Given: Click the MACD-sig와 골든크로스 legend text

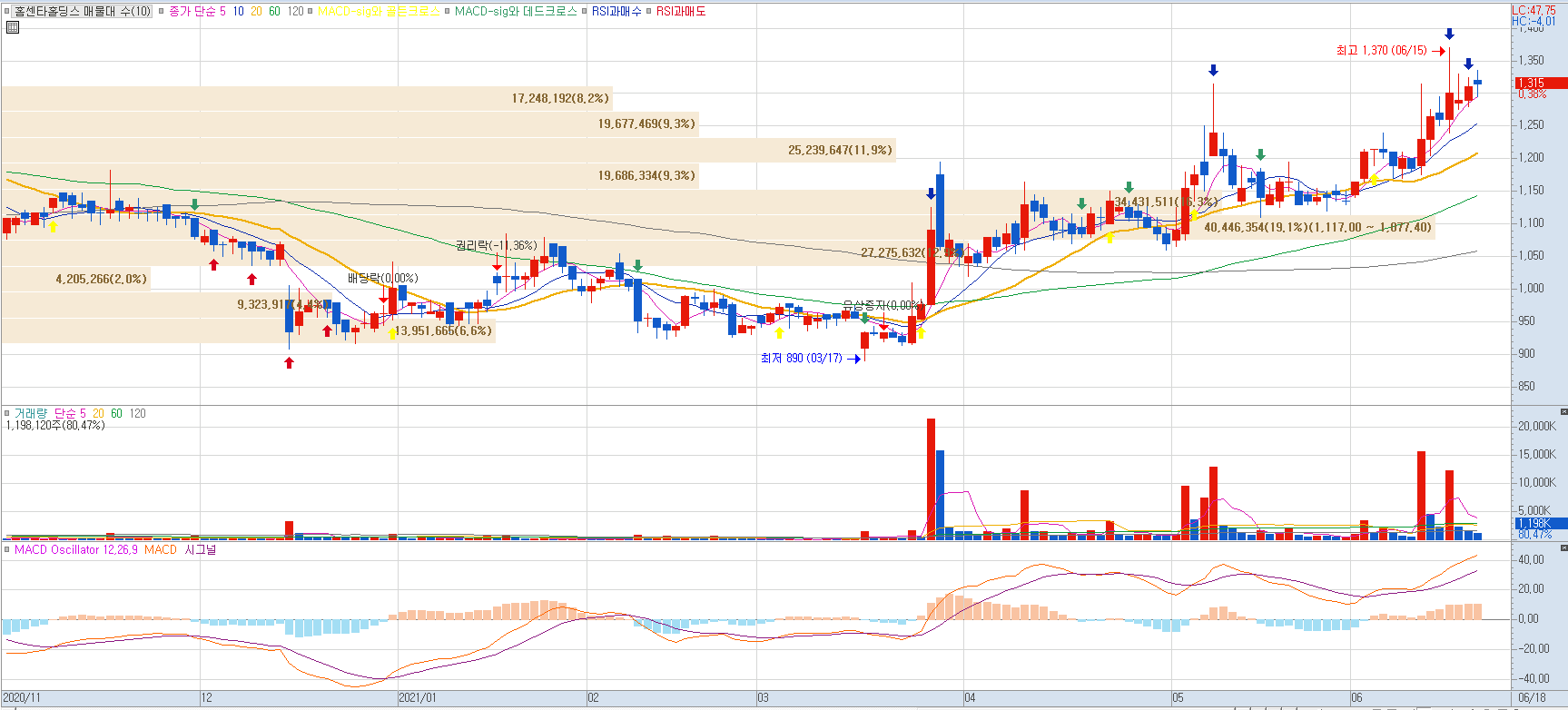Looking at the screenshot, I should (x=379, y=12).
